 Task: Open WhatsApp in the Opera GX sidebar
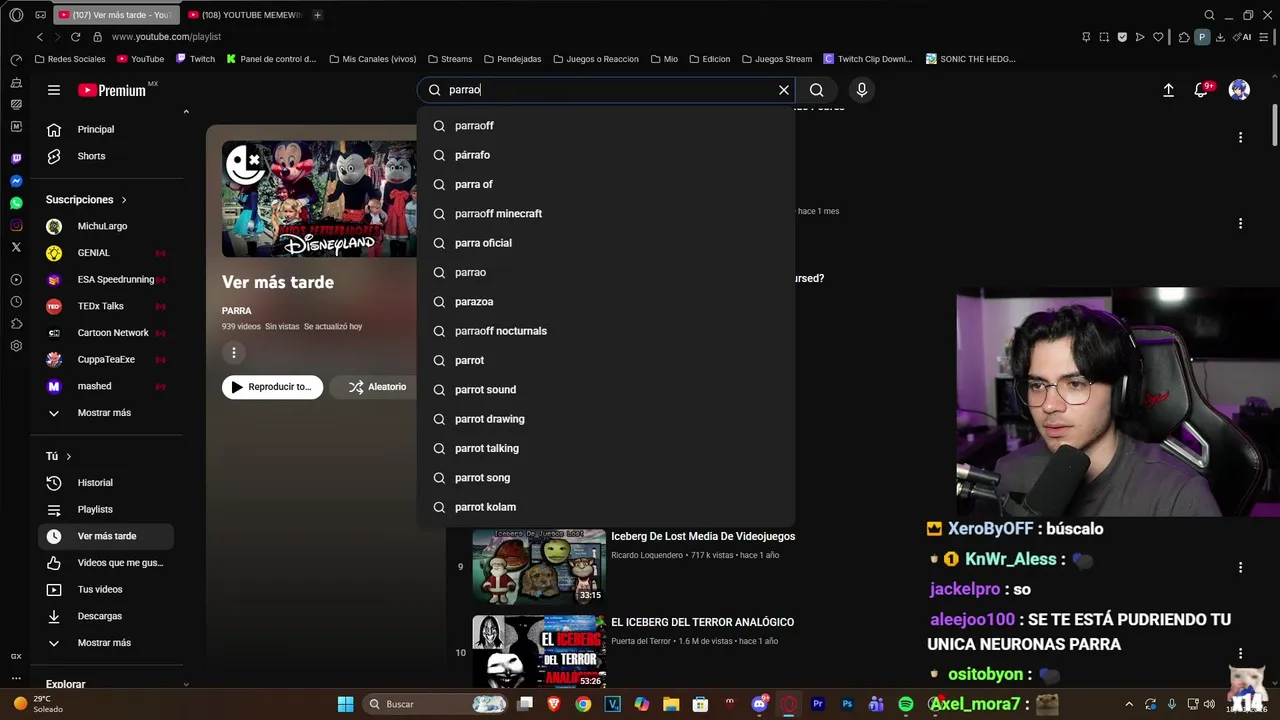pos(16,203)
